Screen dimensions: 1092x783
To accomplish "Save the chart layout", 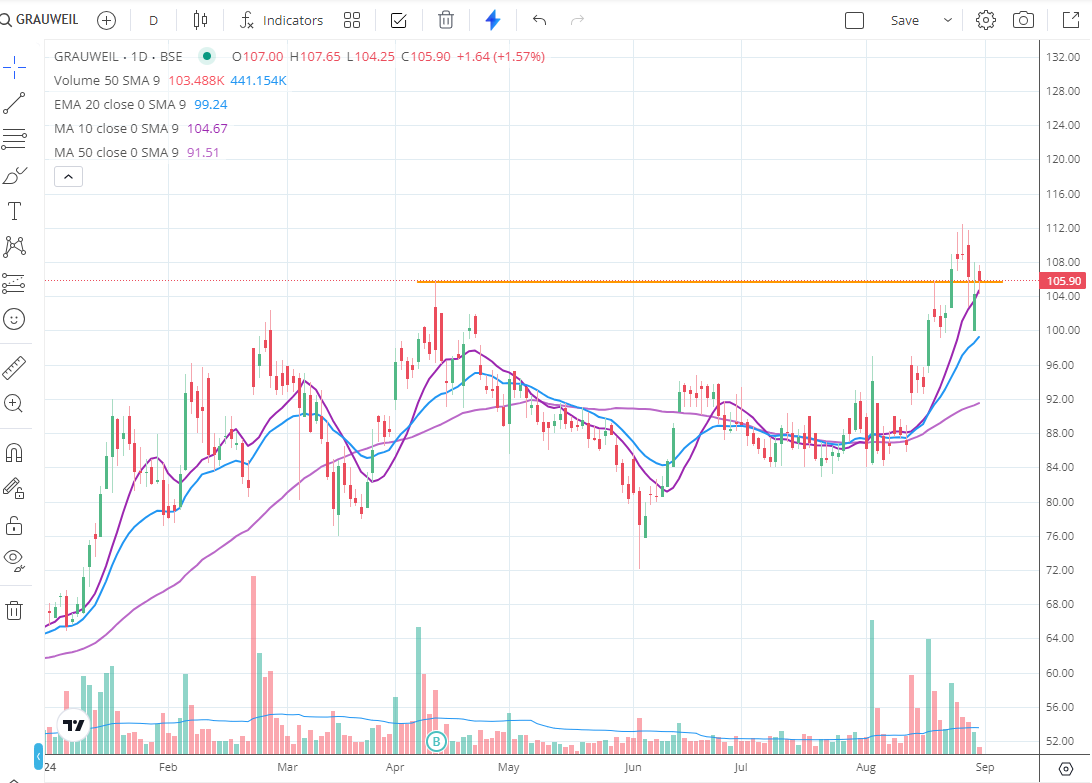I will 905,21.
